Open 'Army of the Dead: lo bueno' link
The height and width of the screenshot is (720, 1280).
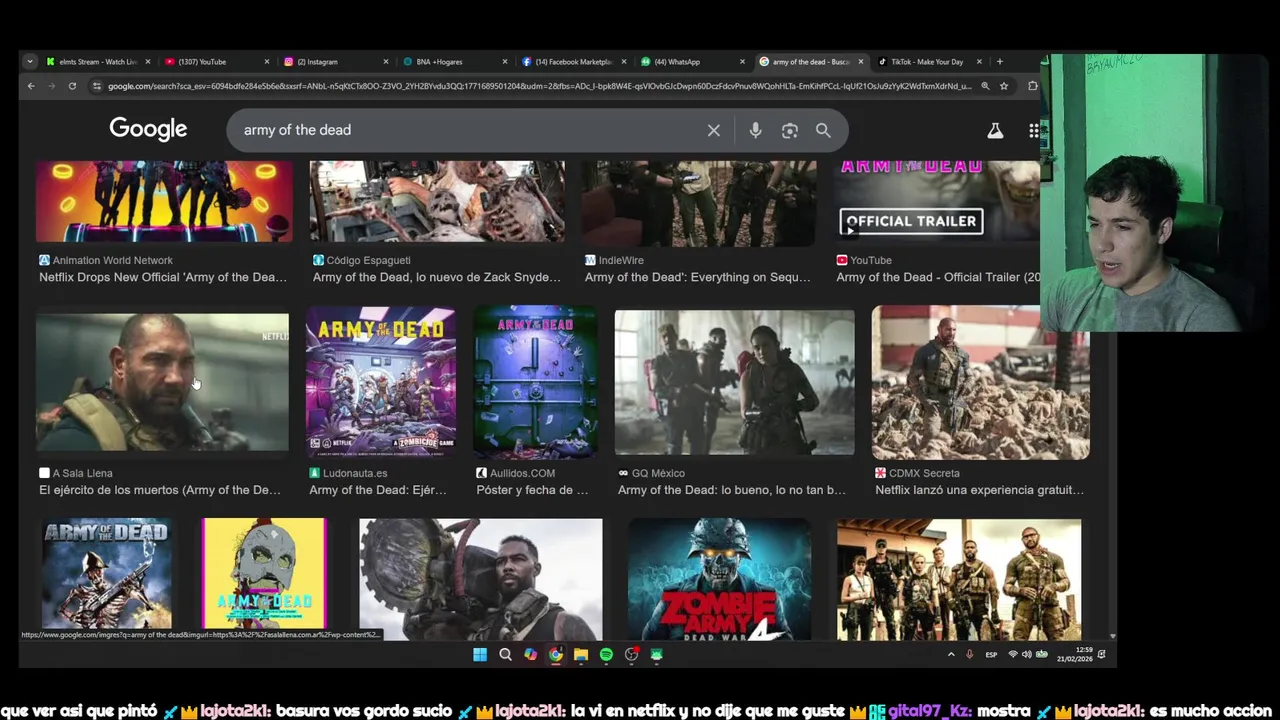pos(732,490)
